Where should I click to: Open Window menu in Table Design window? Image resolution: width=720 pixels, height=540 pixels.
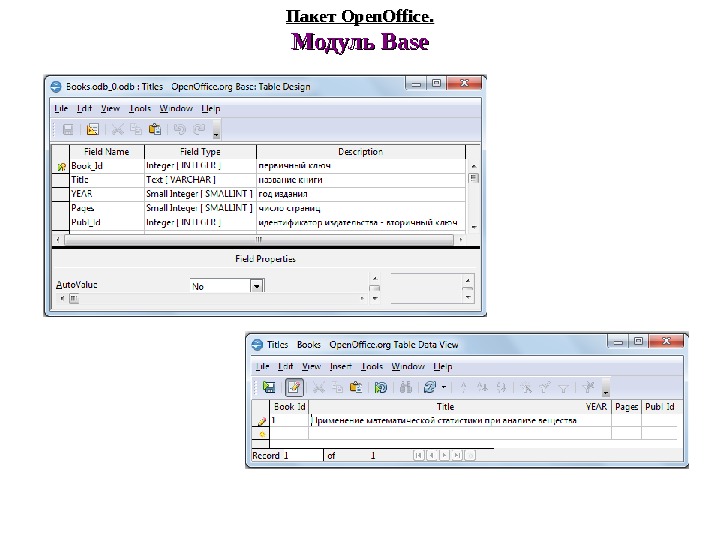[x=176, y=108]
